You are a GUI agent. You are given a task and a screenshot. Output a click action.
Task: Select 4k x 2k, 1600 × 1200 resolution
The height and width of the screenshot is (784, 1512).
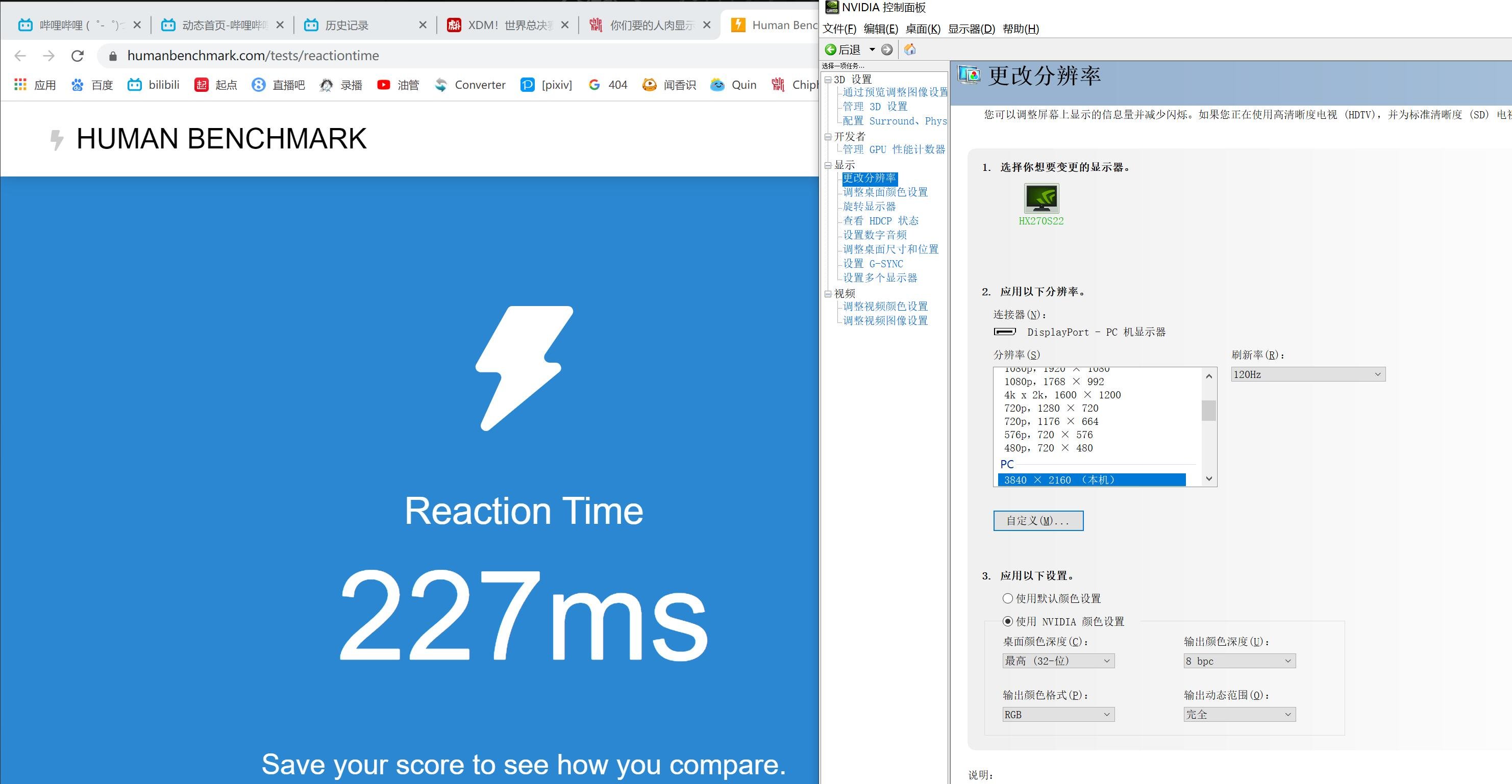[x=1062, y=395]
